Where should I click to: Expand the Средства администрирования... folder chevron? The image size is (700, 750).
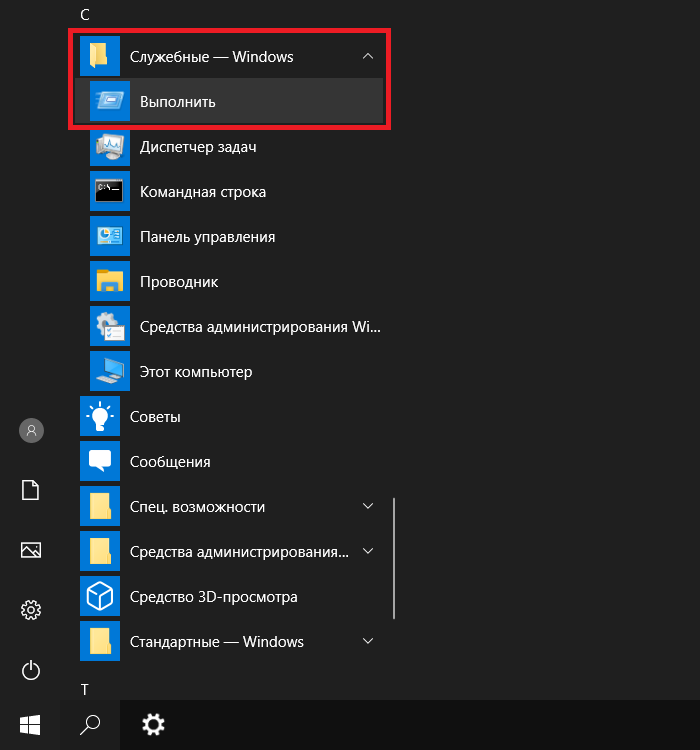(x=367, y=551)
